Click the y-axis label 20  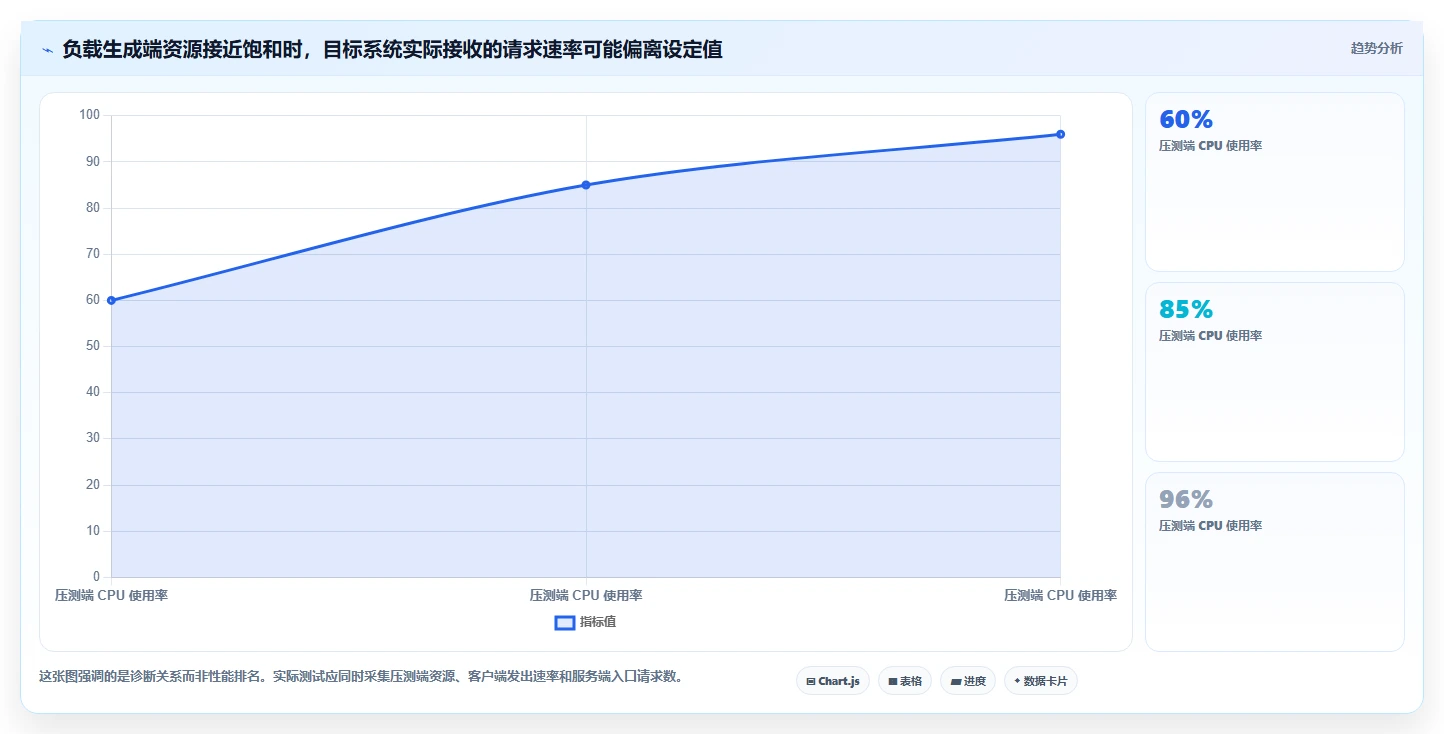pos(93,485)
